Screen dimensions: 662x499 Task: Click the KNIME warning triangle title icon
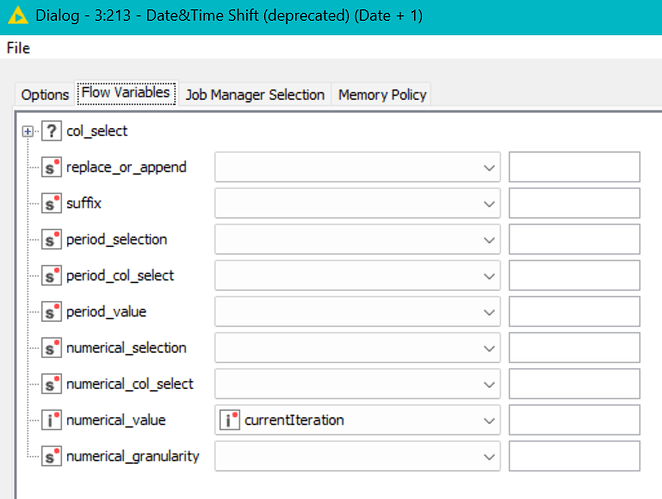[x=17, y=16]
